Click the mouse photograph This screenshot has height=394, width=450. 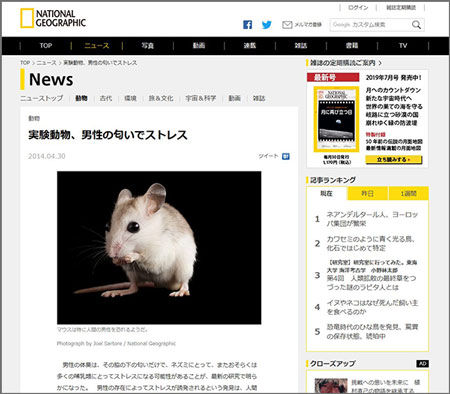tap(159, 248)
